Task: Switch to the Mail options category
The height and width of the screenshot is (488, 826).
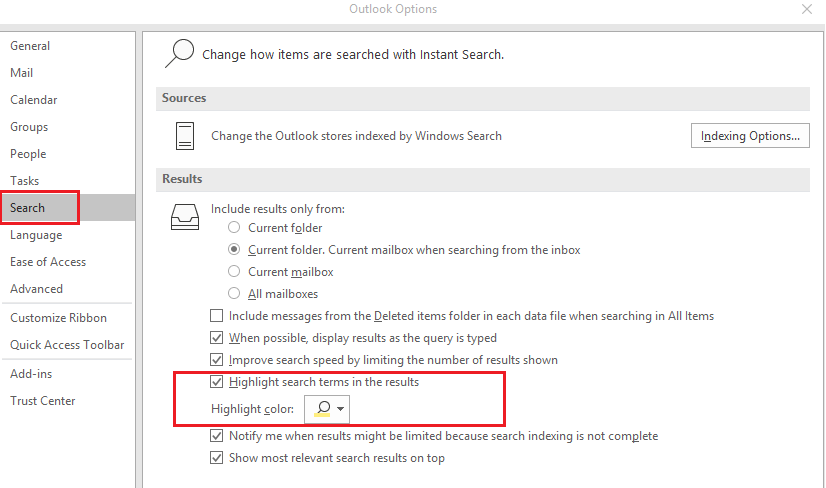Action: pyautogui.click(x=22, y=73)
